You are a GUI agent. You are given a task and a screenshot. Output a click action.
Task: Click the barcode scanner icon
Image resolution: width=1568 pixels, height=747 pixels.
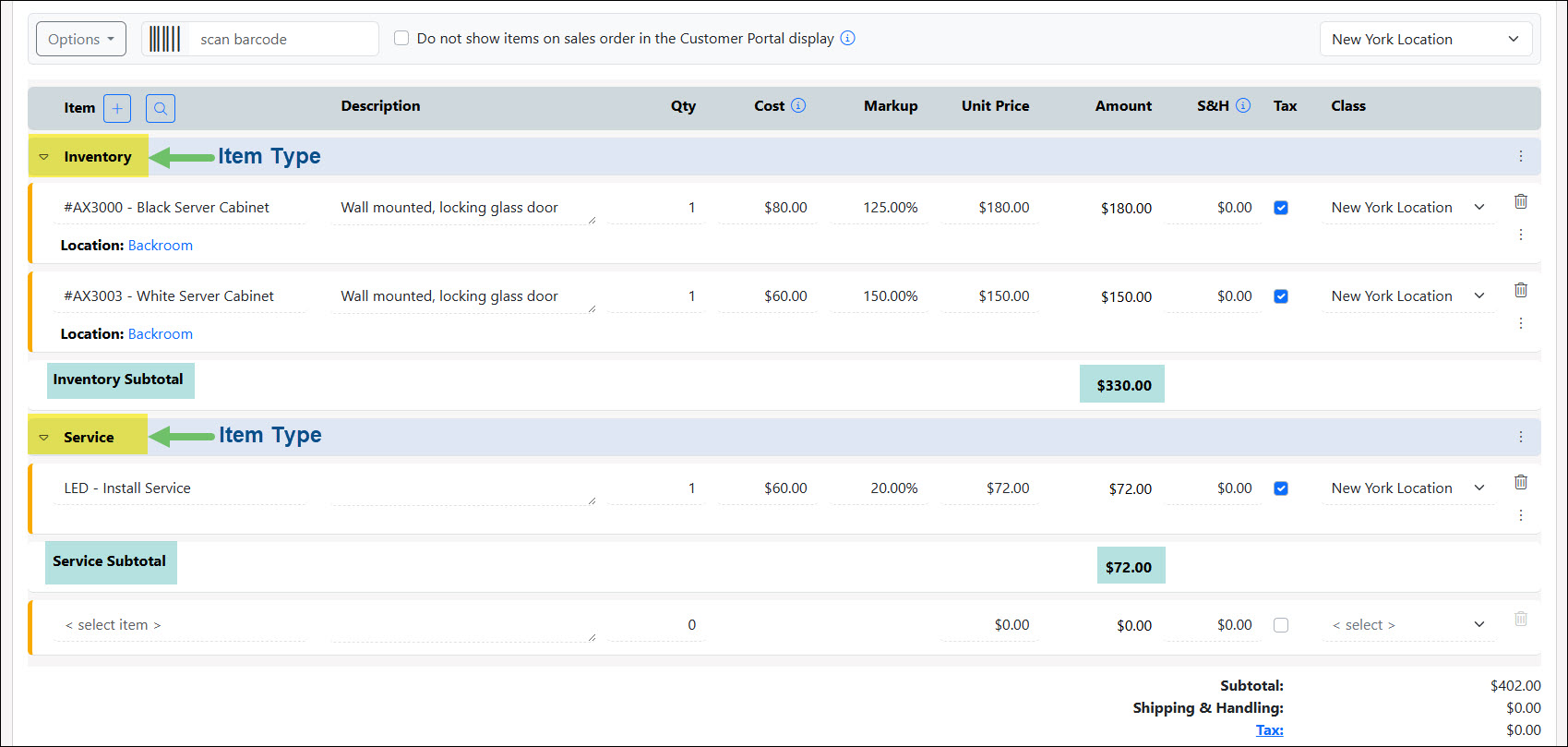tap(165, 39)
